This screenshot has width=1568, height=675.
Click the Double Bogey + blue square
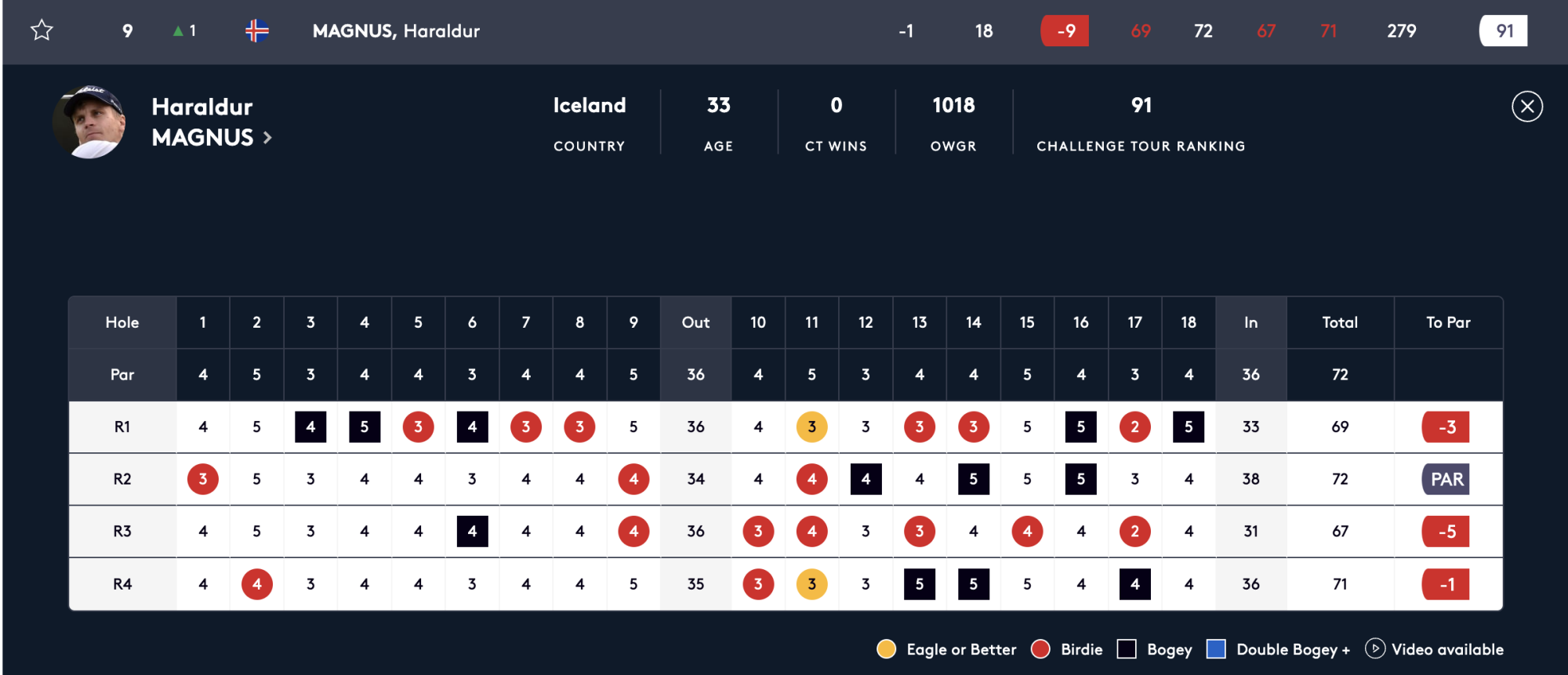coord(1216,649)
